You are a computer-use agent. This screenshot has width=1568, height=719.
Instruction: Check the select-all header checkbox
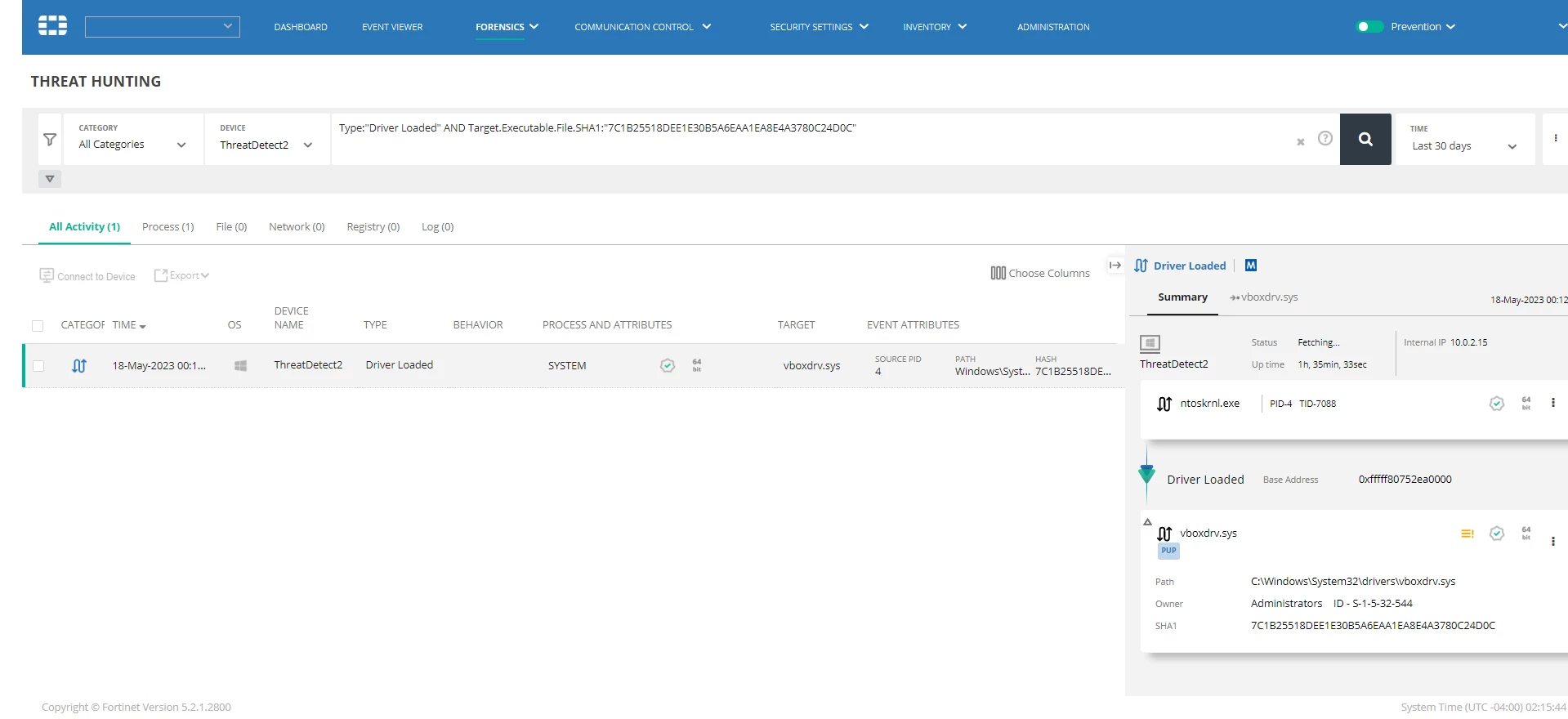pyautogui.click(x=38, y=326)
